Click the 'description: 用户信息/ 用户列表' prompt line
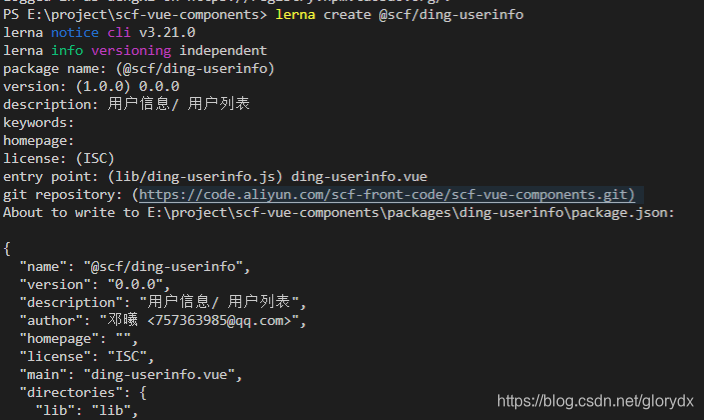The height and width of the screenshot is (420, 704). pos(126,104)
